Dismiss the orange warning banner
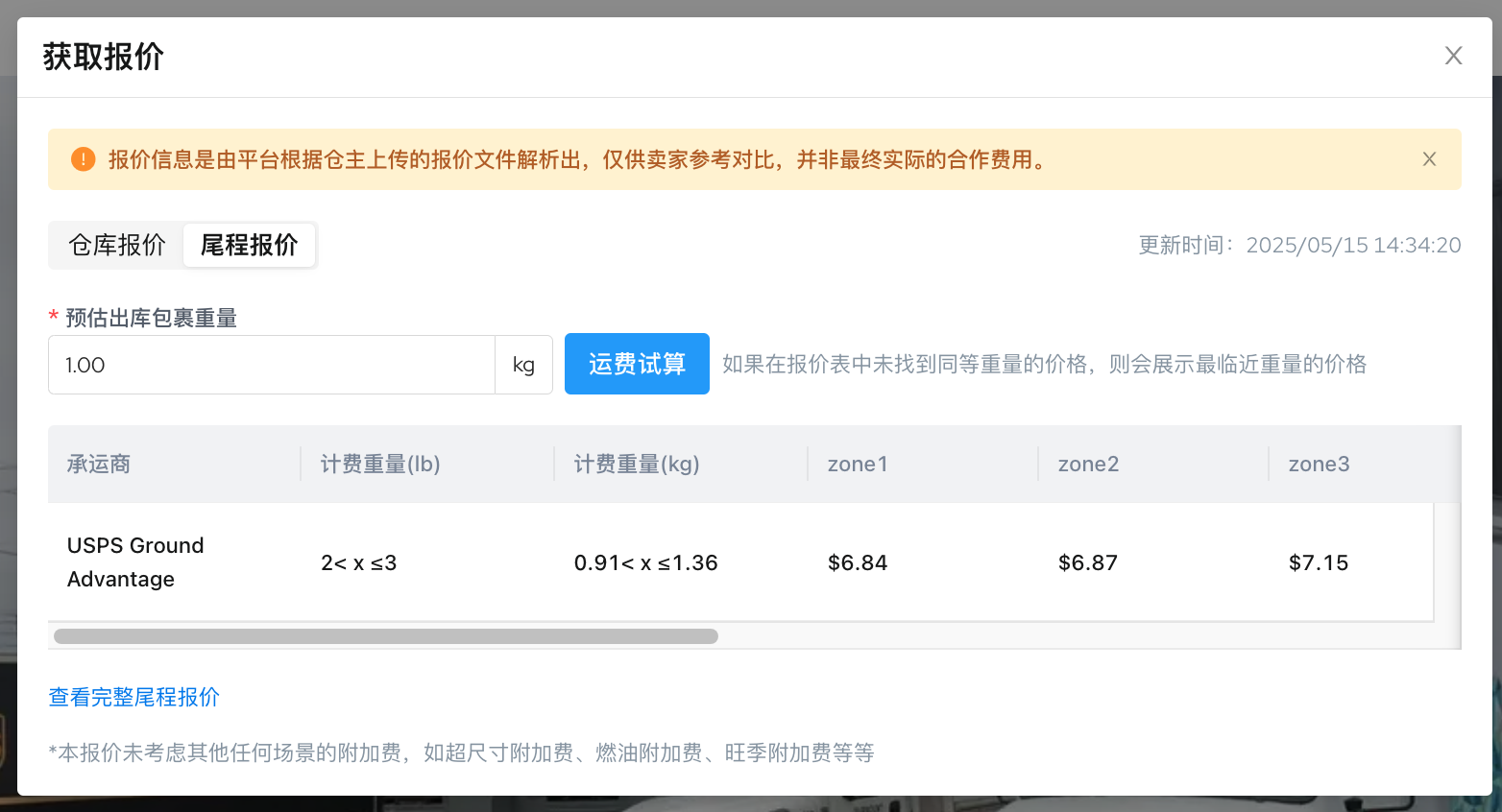Viewport: 1502px width, 812px height. [x=1429, y=159]
